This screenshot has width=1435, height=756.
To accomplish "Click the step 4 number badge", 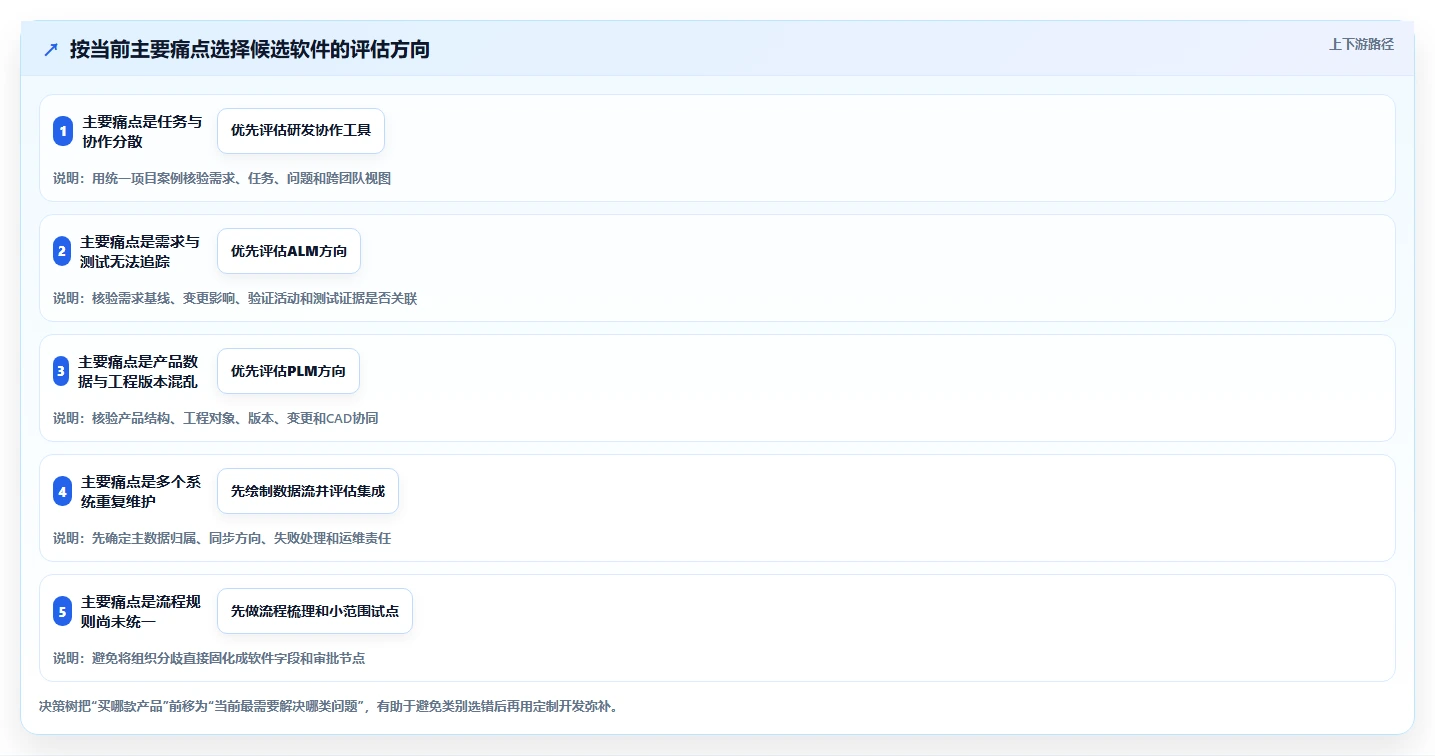I will [x=63, y=491].
